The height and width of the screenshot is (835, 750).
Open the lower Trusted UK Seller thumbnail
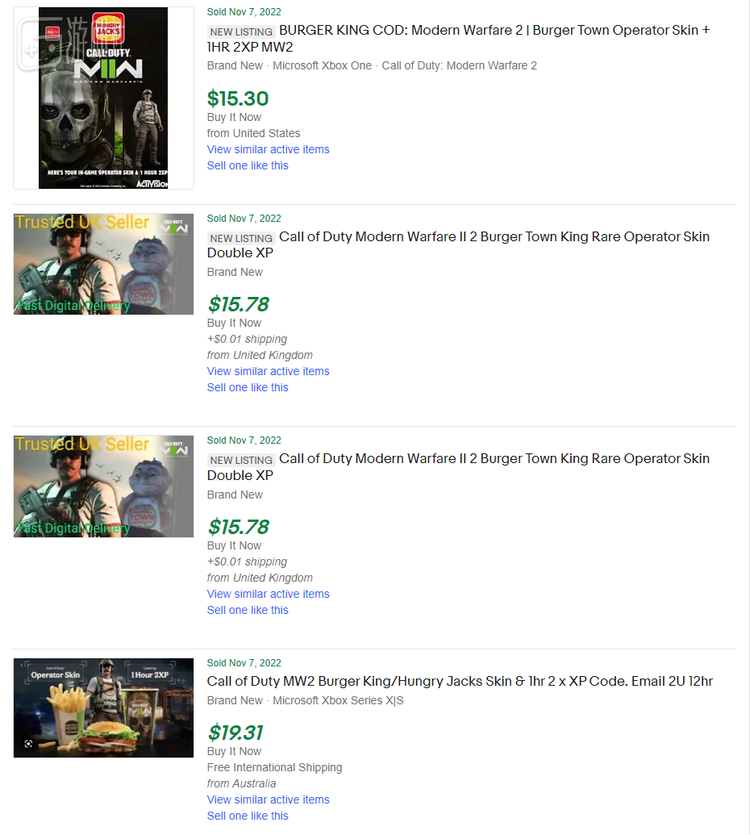point(103,486)
